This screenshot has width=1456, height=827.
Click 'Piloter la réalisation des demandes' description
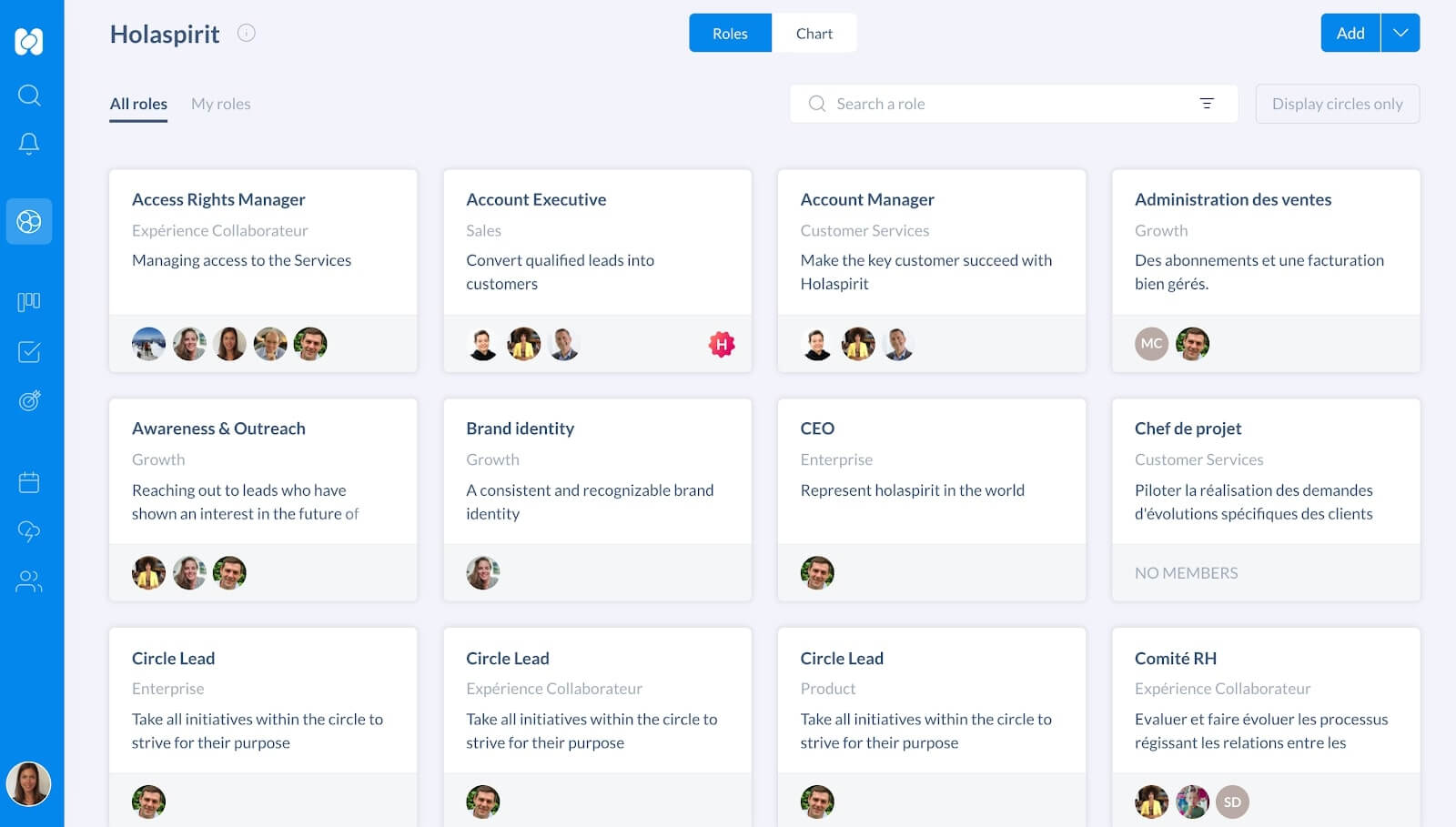[1254, 502]
